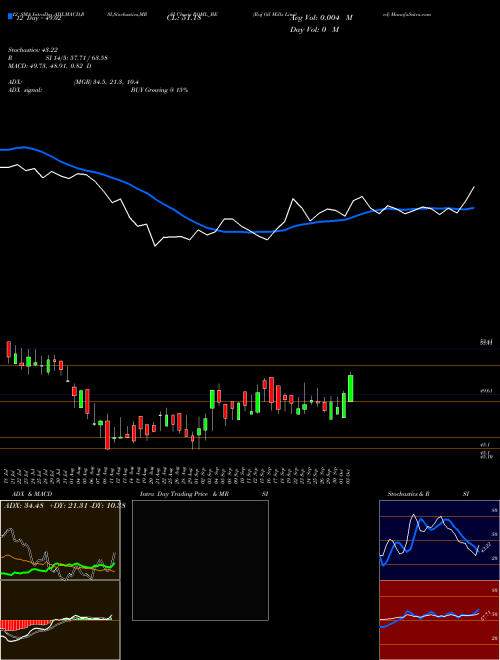Click the 'Stochastics: 43.22' readout
Image resolution: width=500 pixels, height=660 pixels.
[33, 50]
